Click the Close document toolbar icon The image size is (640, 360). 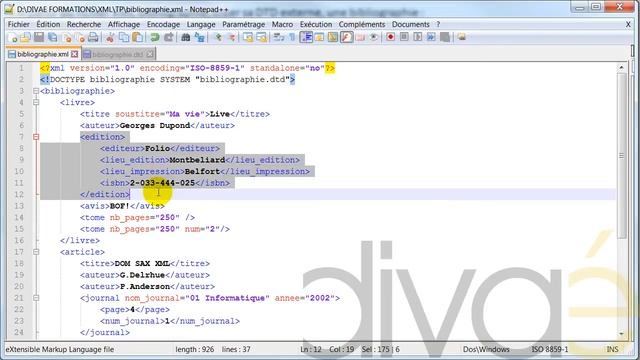click(x=67, y=38)
